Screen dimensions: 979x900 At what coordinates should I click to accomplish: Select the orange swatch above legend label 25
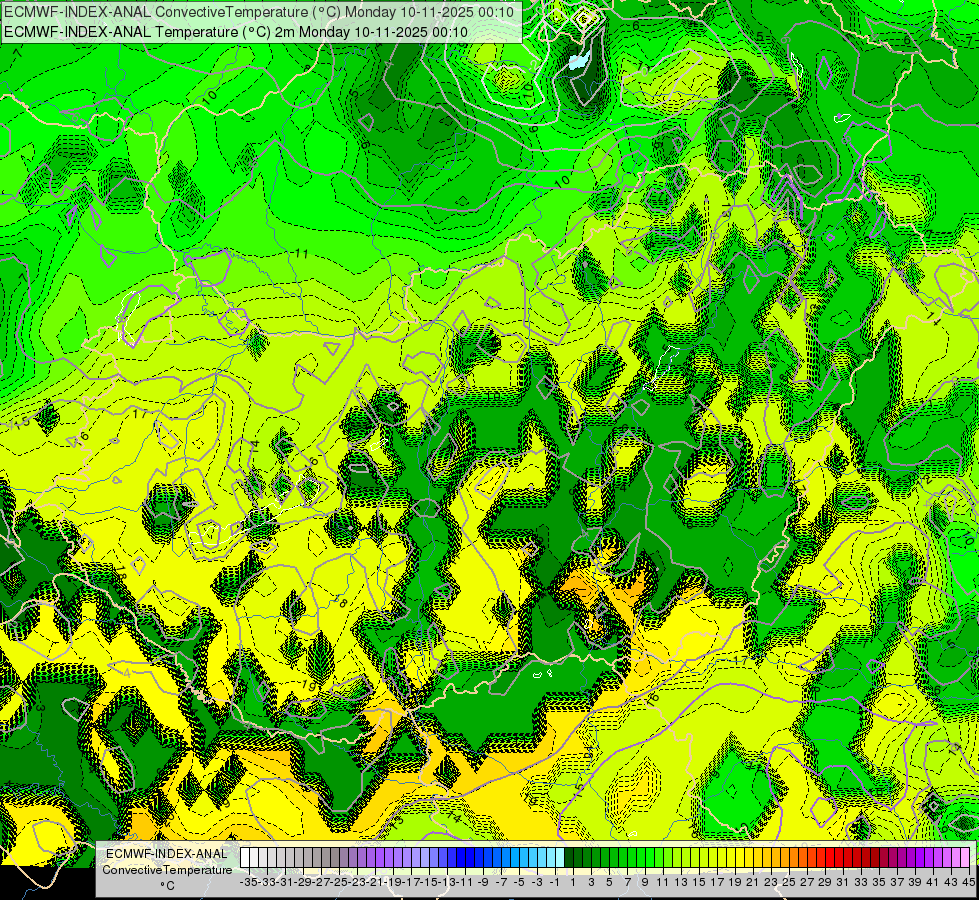point(784,857)
